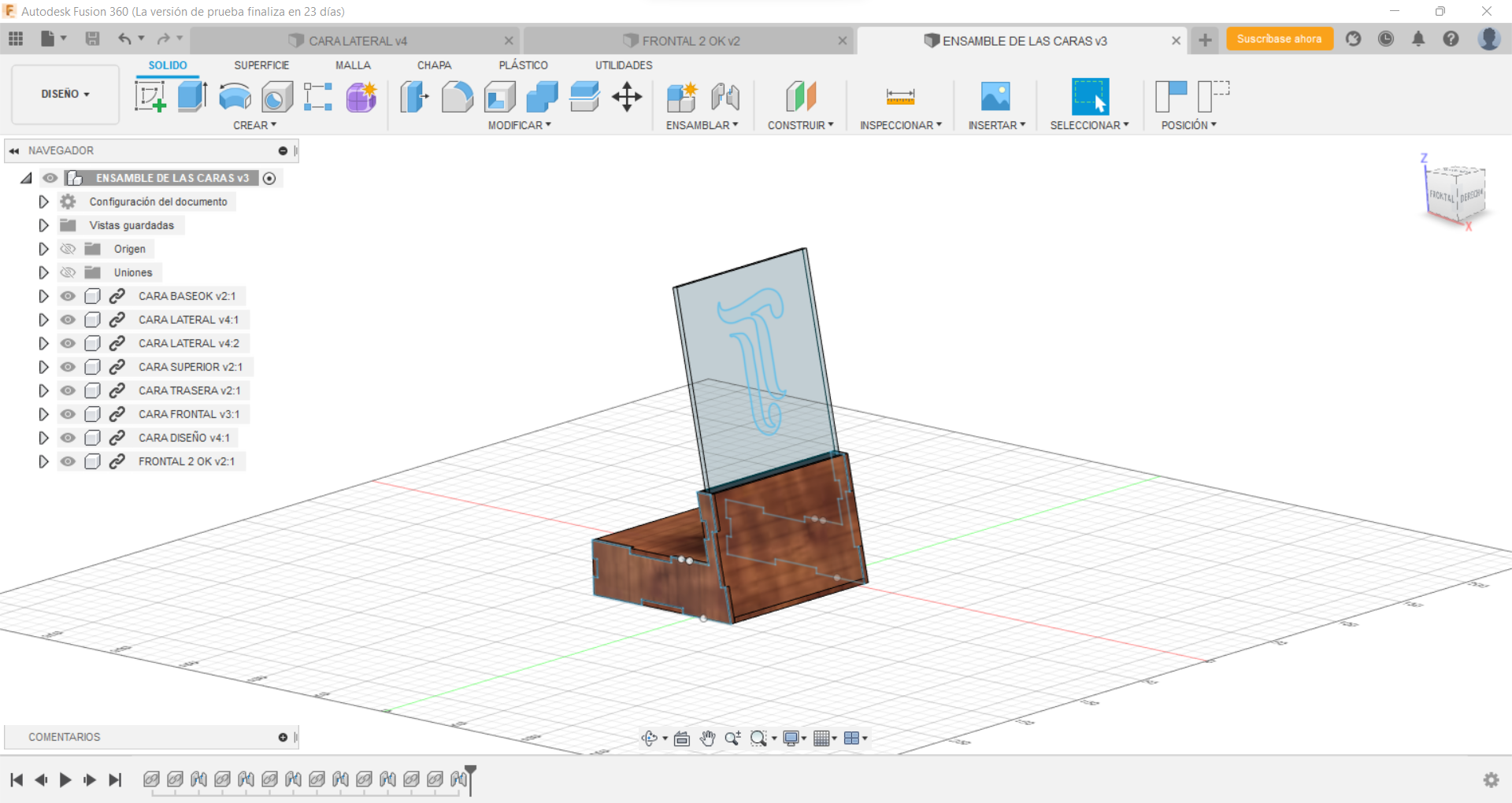Open a new design tab
1512x803 pixels.
1205,40
